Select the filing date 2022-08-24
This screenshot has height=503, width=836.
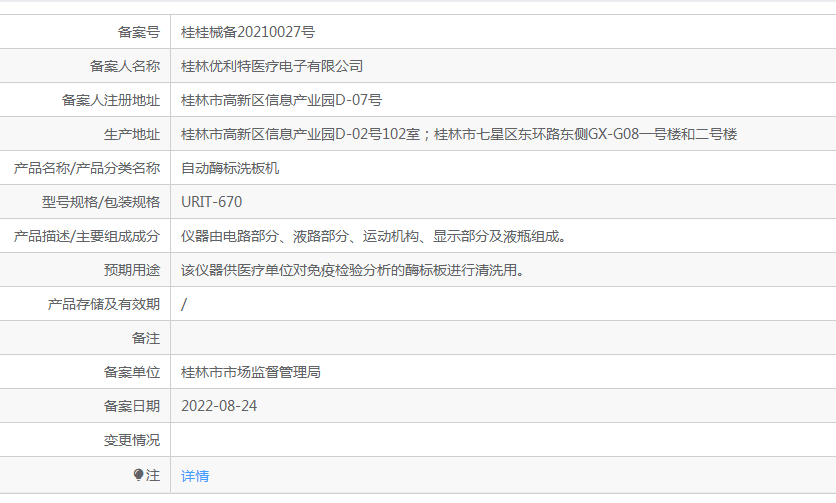[219, 406]
